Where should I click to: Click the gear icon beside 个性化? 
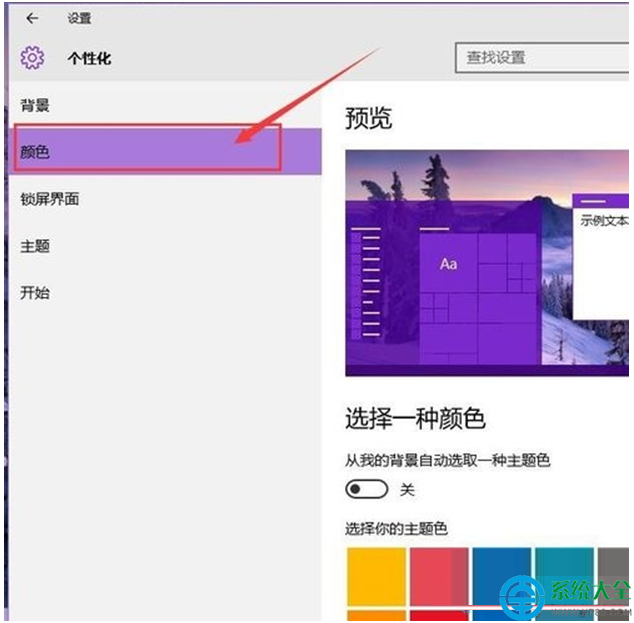(33, 58)
